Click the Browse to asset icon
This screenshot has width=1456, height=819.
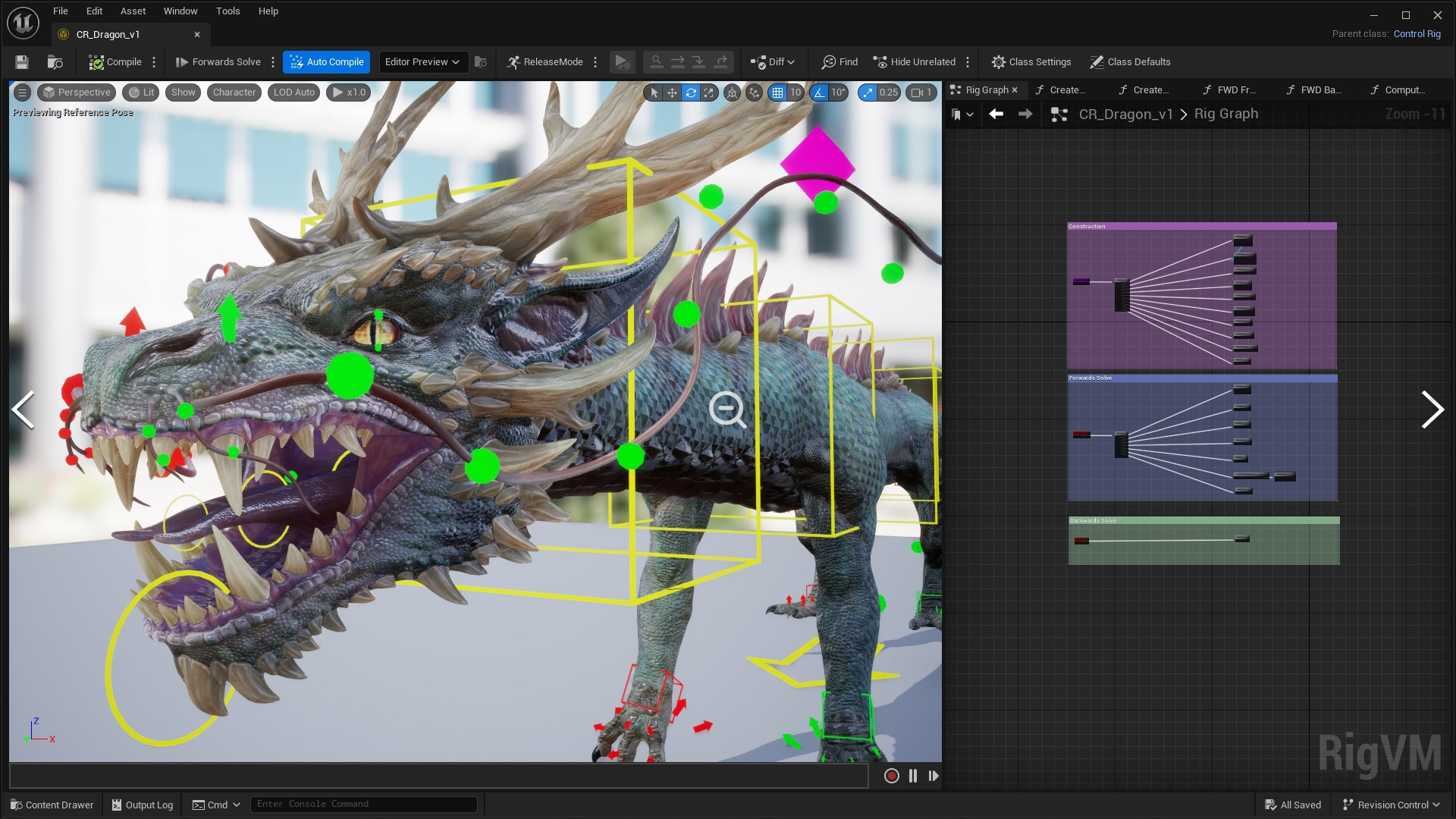[55, 62]
